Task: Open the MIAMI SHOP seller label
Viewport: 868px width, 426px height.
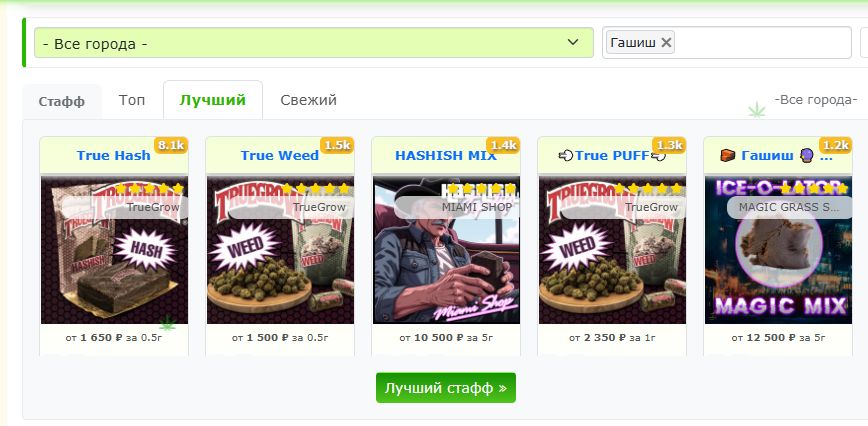Action: [477, 207]
